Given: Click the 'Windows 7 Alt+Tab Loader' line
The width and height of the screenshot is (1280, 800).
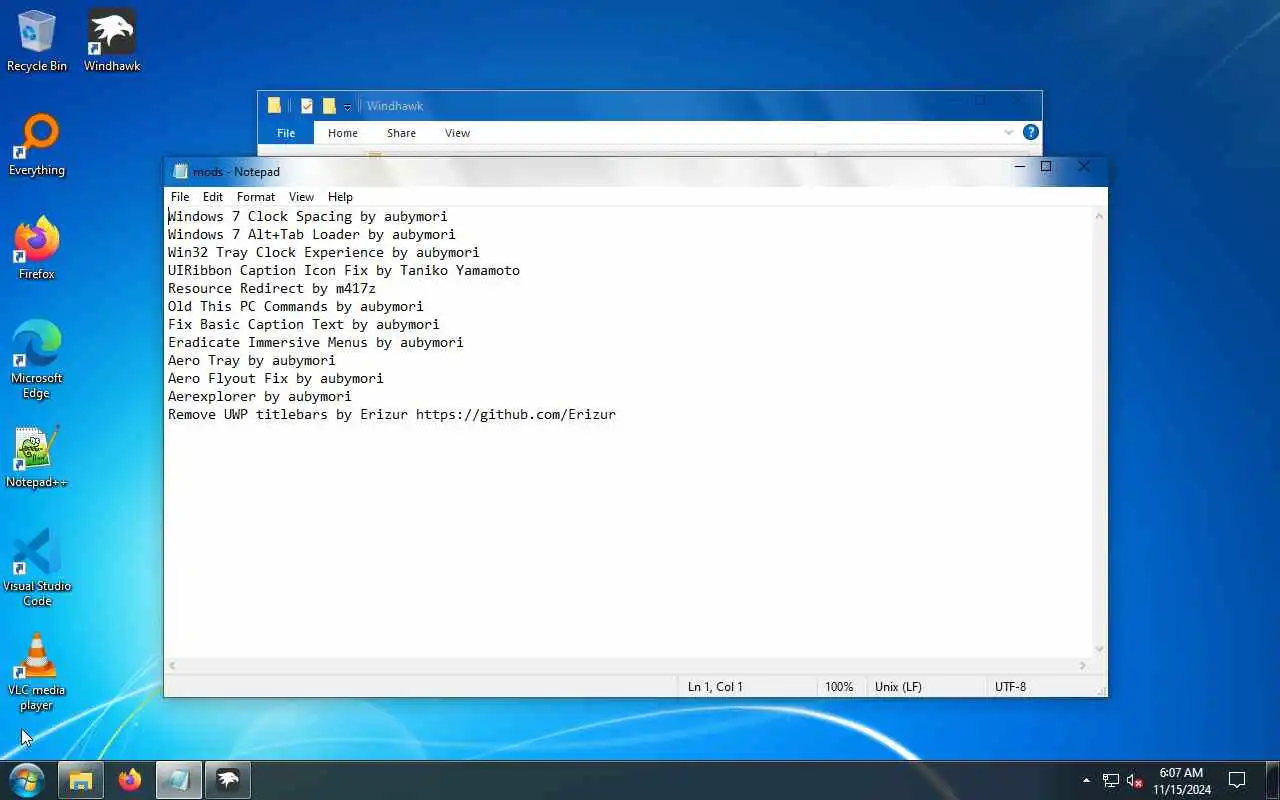Looking at the screenshot, I should pyautogui.click(x=312, y=234).
